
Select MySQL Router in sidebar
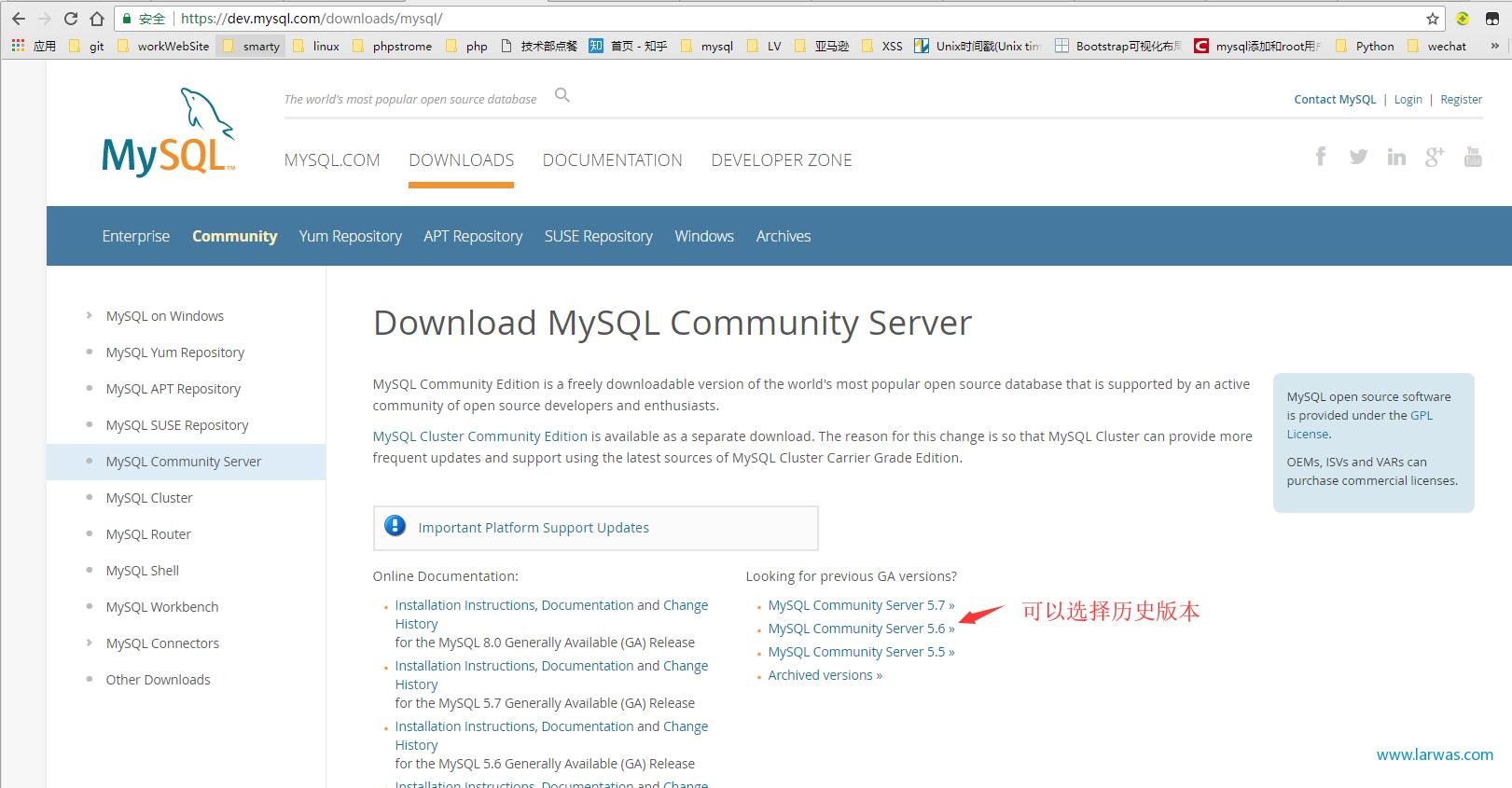(148, 534)
